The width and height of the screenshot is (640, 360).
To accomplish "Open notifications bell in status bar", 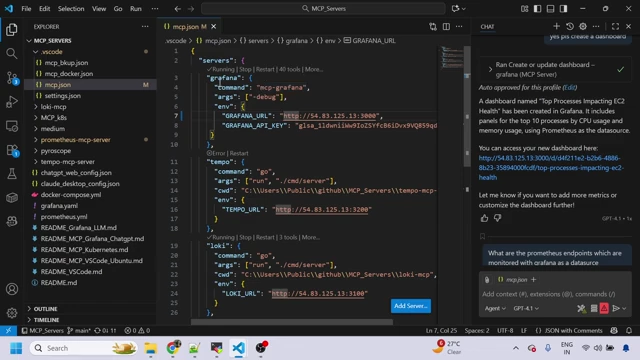I will pyautogui.click(x=629, y=331).
